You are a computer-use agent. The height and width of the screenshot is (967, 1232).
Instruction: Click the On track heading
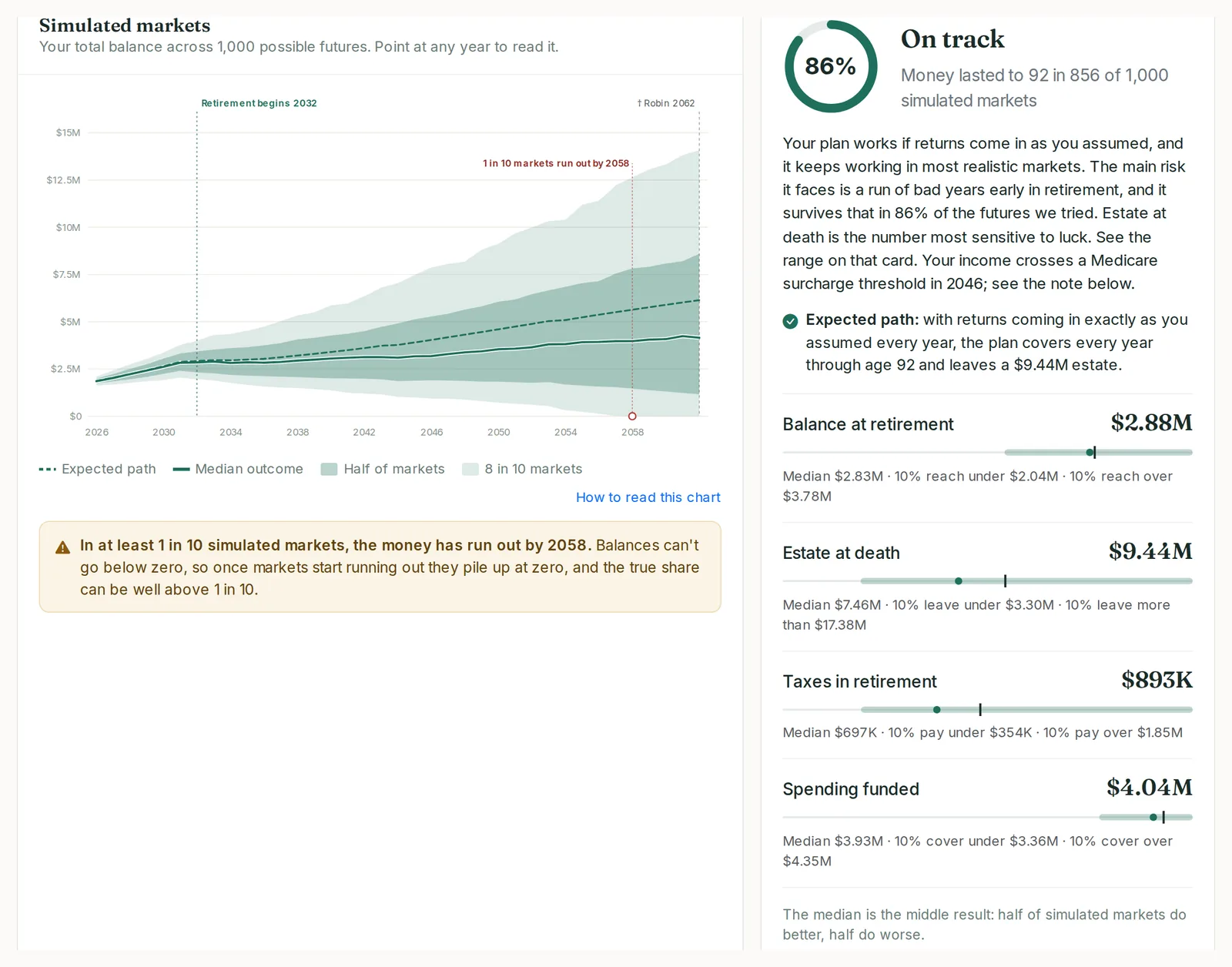pos(952,39)
